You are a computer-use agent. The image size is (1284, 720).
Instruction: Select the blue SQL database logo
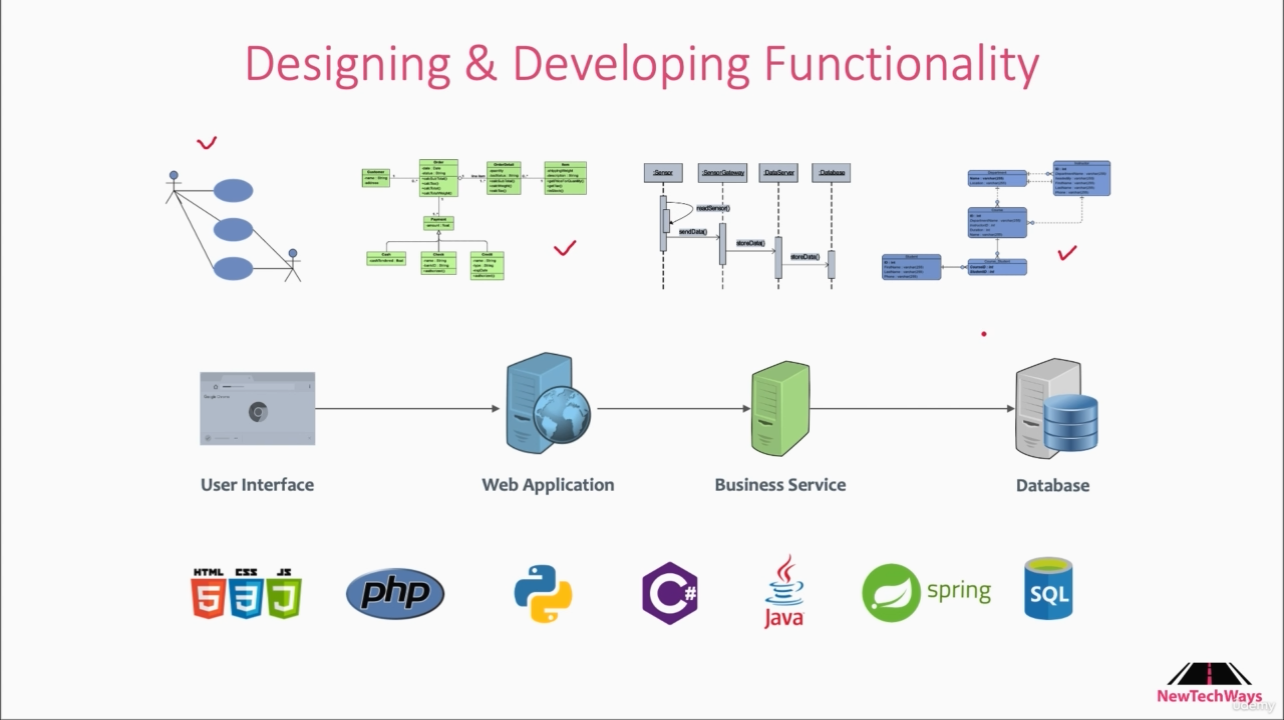tap(1048, 589)
